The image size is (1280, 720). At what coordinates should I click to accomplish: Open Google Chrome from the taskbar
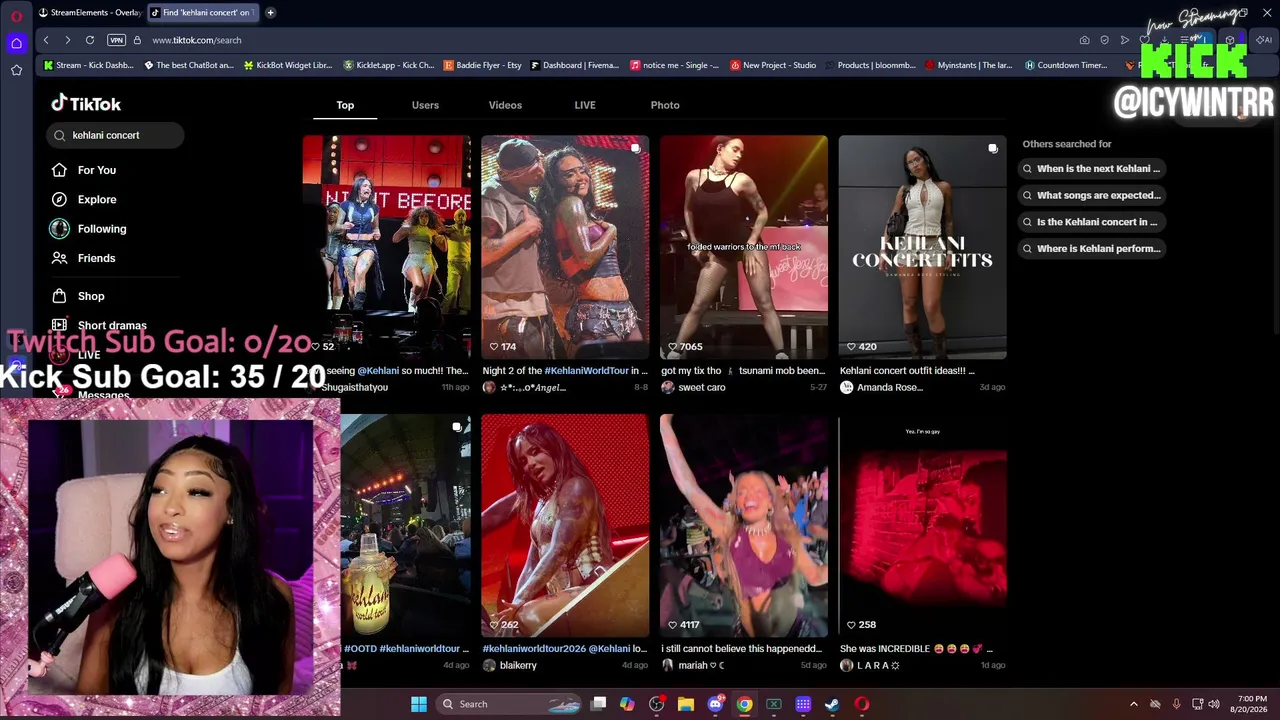click(x=745, y=704)
